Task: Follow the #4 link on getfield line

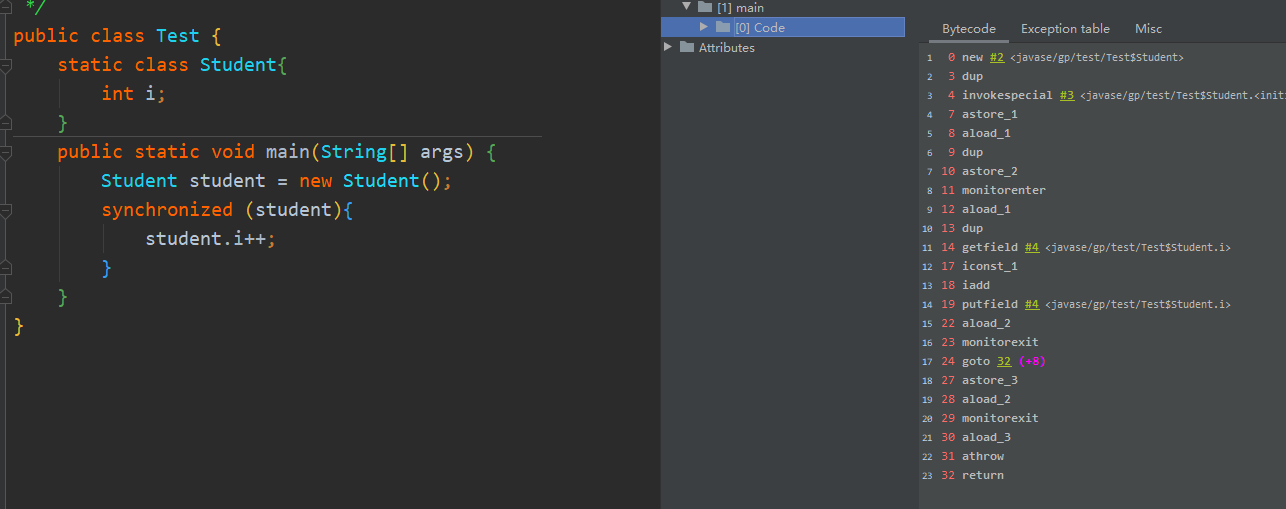Action: click(x=1032, y=248)
